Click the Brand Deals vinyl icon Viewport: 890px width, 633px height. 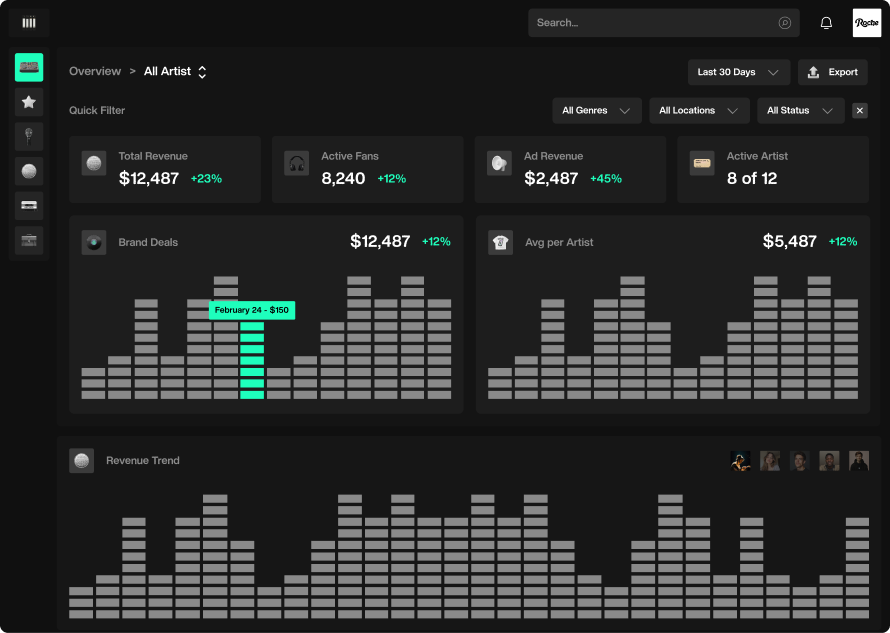point(94,242)
